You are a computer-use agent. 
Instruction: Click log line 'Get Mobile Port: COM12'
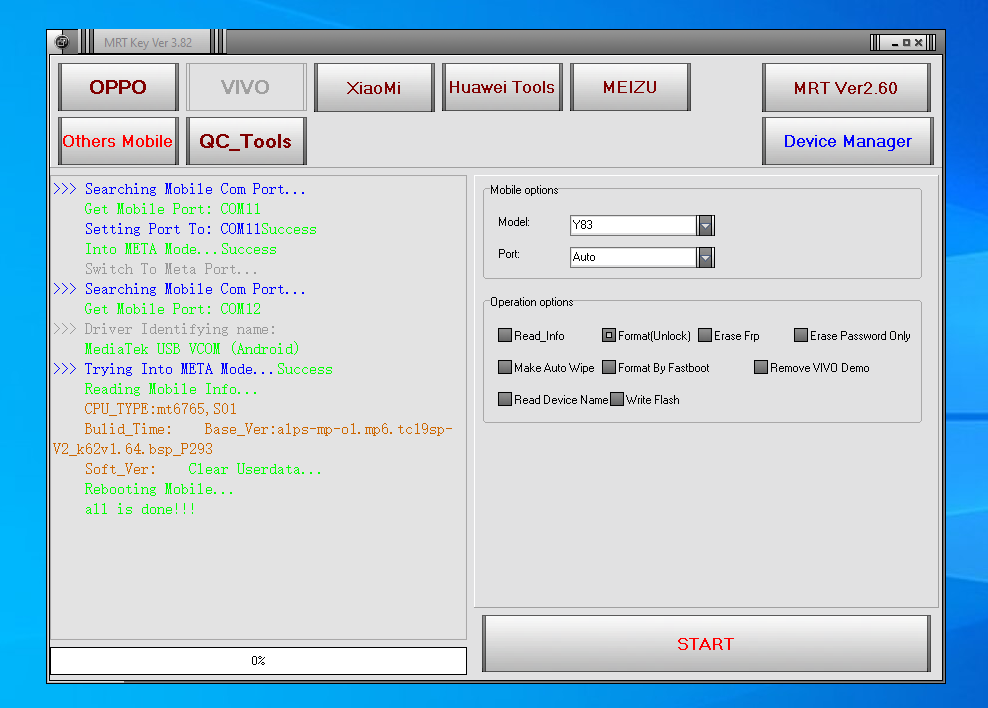pos(173,309)
